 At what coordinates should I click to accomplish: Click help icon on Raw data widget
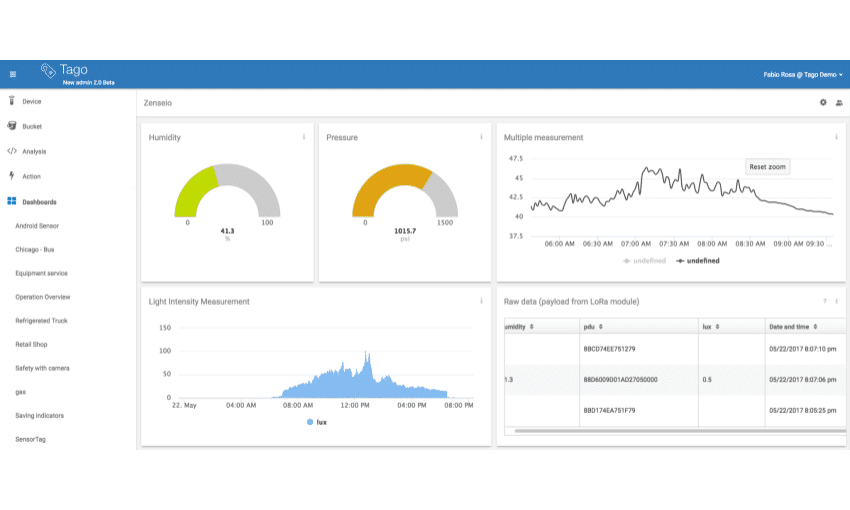coord(824,301)
